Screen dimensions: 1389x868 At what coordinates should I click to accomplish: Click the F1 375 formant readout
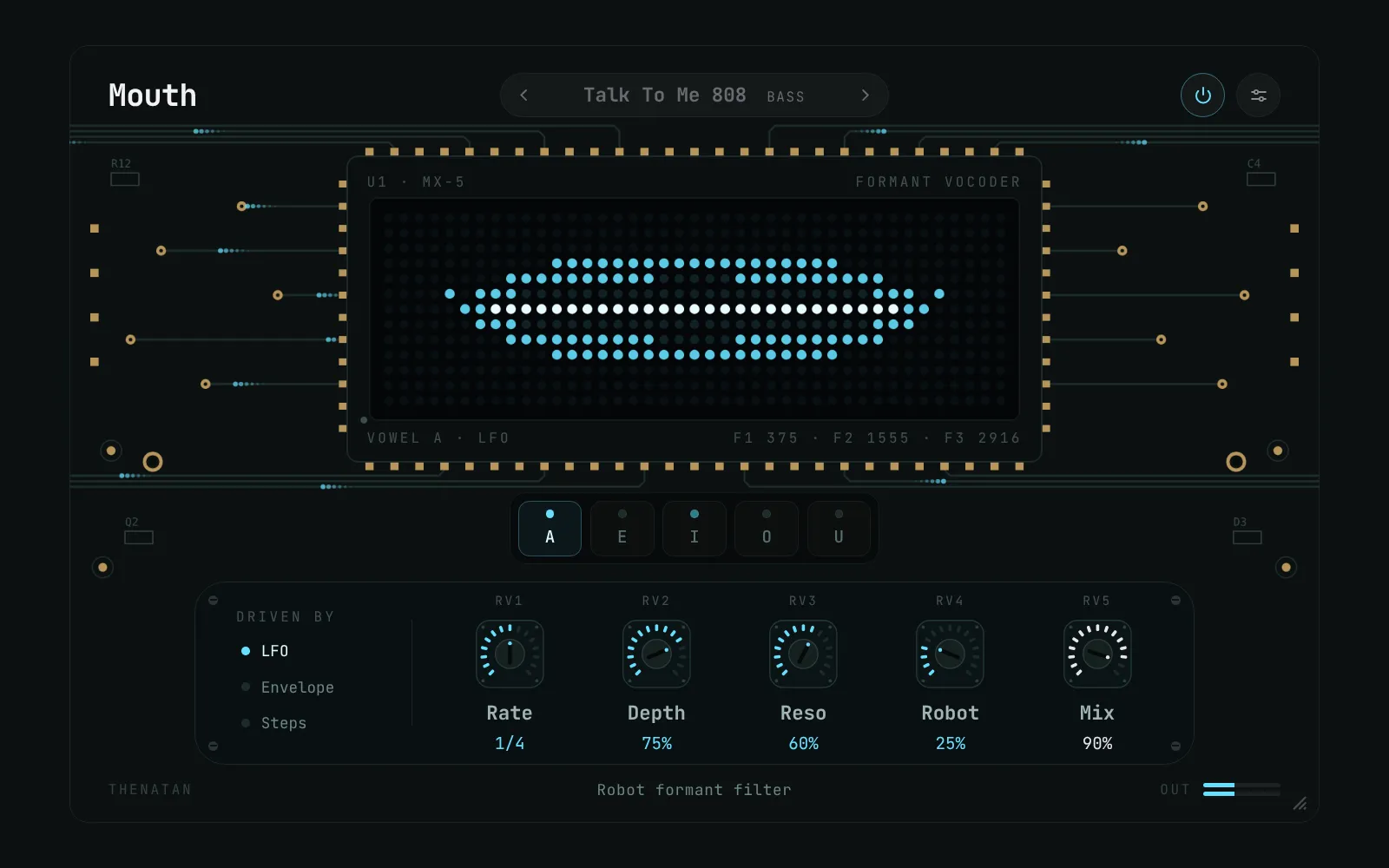pyautogui.click(x=766, y=438)
